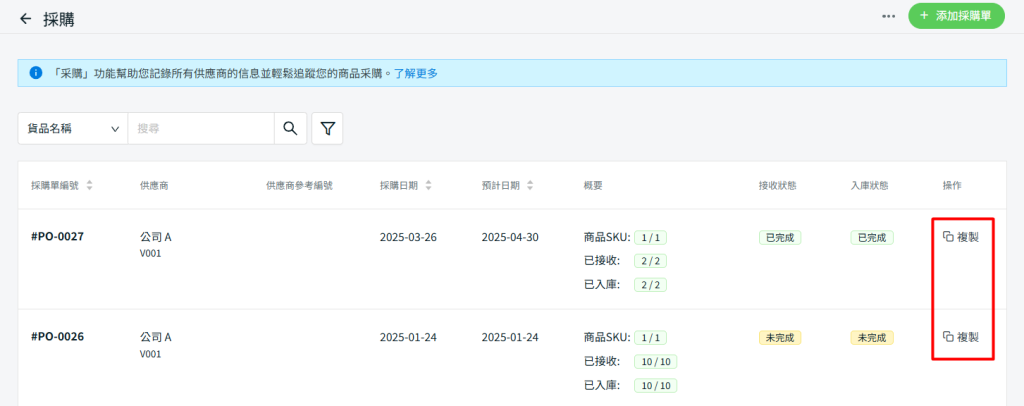The width and height of the screenshot is (1024, 406).
Task: Sort by 採購日期 column arrows
Action: pyautogui.click(x=429, y=186)
